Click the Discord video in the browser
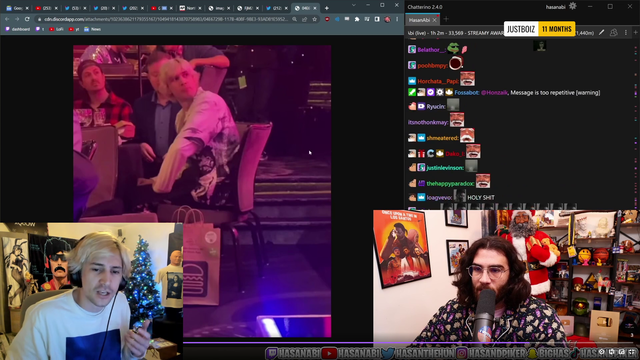The height and width of the screenshot is (360, 640). pos(202,191)
